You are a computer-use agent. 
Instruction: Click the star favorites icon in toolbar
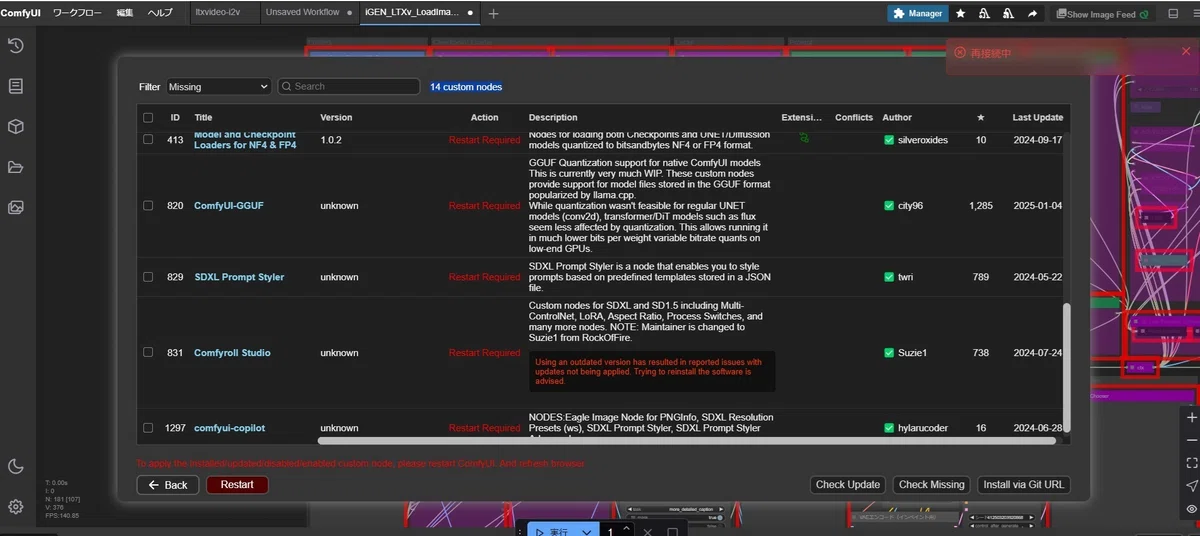(961, 14)
